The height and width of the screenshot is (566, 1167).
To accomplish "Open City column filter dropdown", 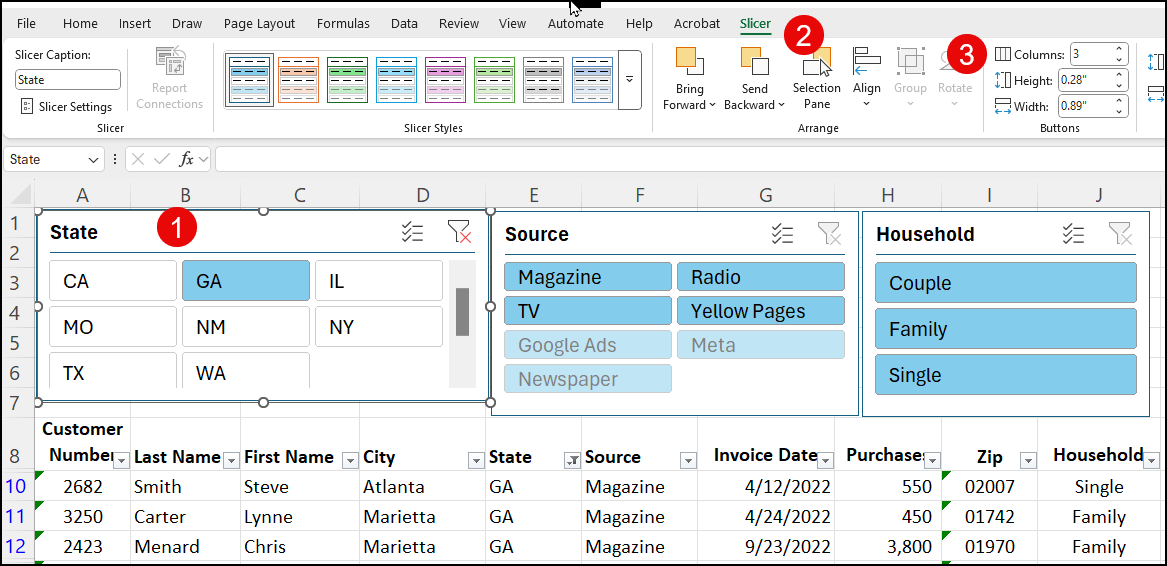I will 475,461.
